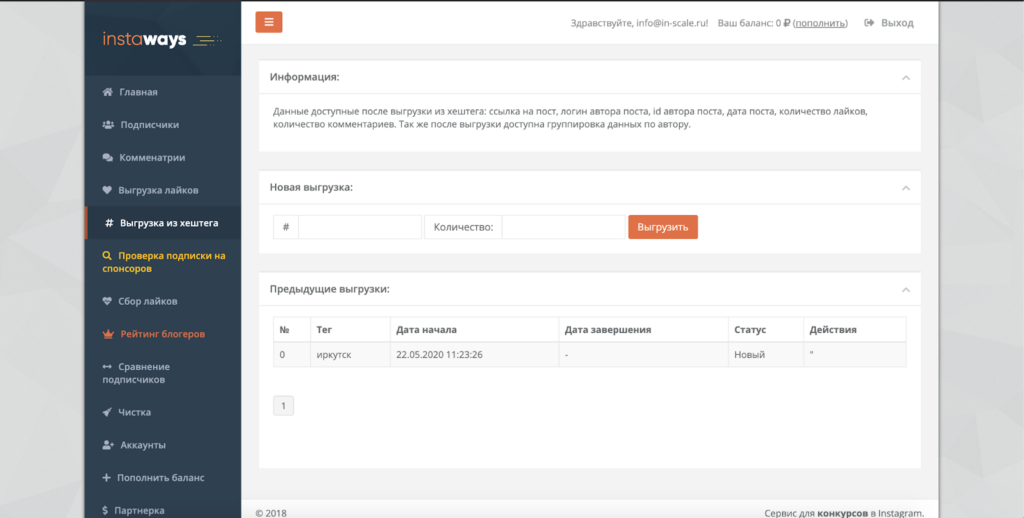The height and width of the screenshot is (518, 1024).
Task: Collapse the Новая выгрузка panel
Action: coord(905,188)
